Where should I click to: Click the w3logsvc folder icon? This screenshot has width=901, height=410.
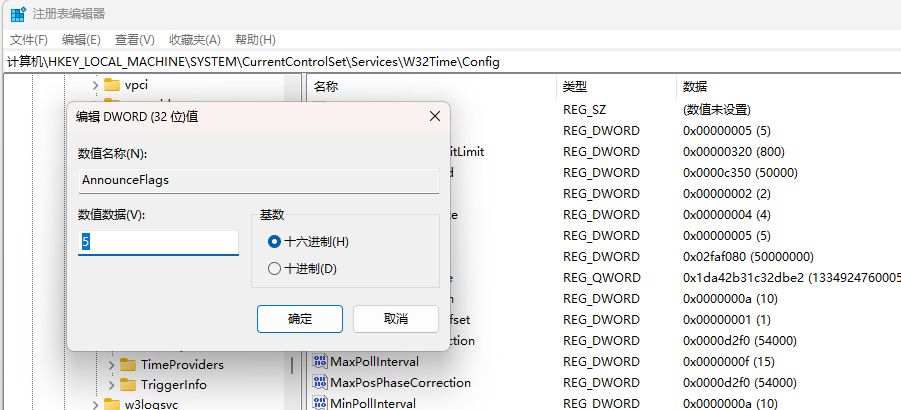click(111, 405)
